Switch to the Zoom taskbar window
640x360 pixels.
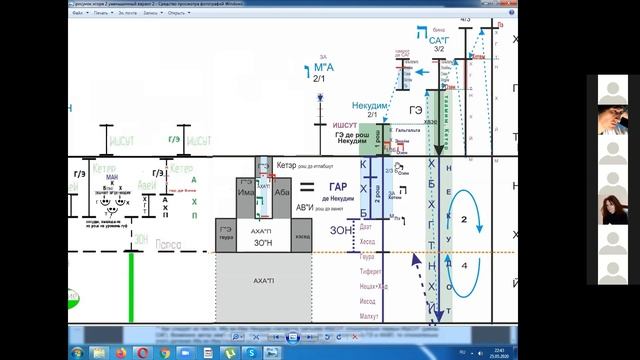[x=186, y=353]
